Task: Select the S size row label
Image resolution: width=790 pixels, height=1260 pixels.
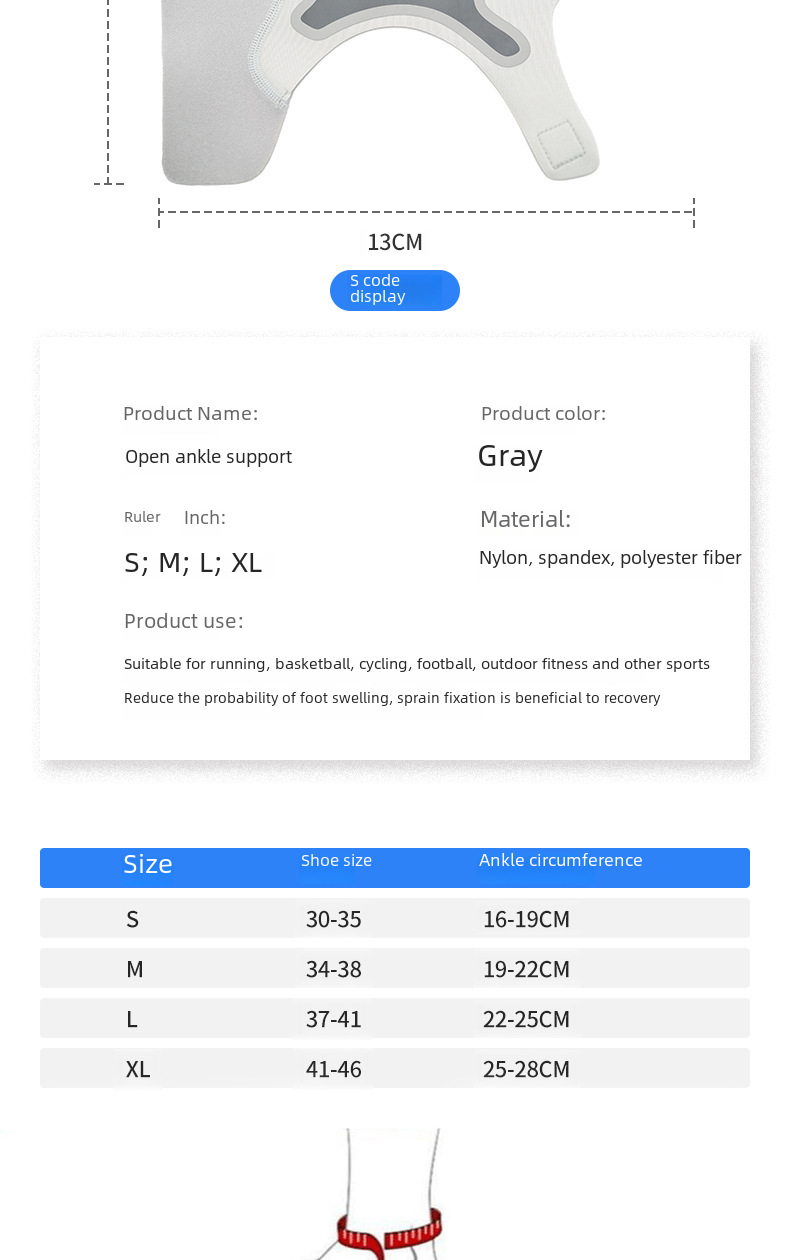Action: tap(132, 919)
